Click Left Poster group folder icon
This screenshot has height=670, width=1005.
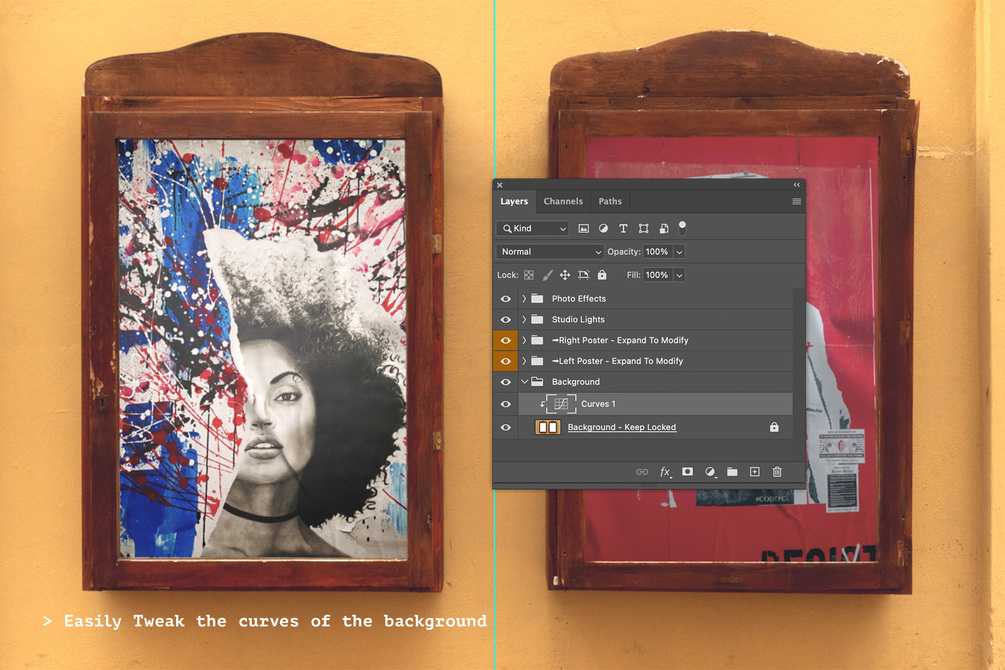(537, 361)
